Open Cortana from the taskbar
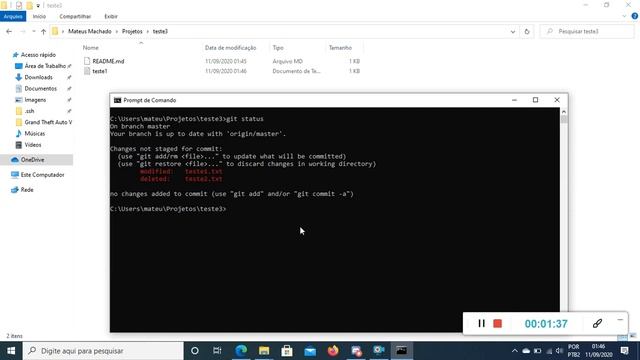 [x=195, y=351]
